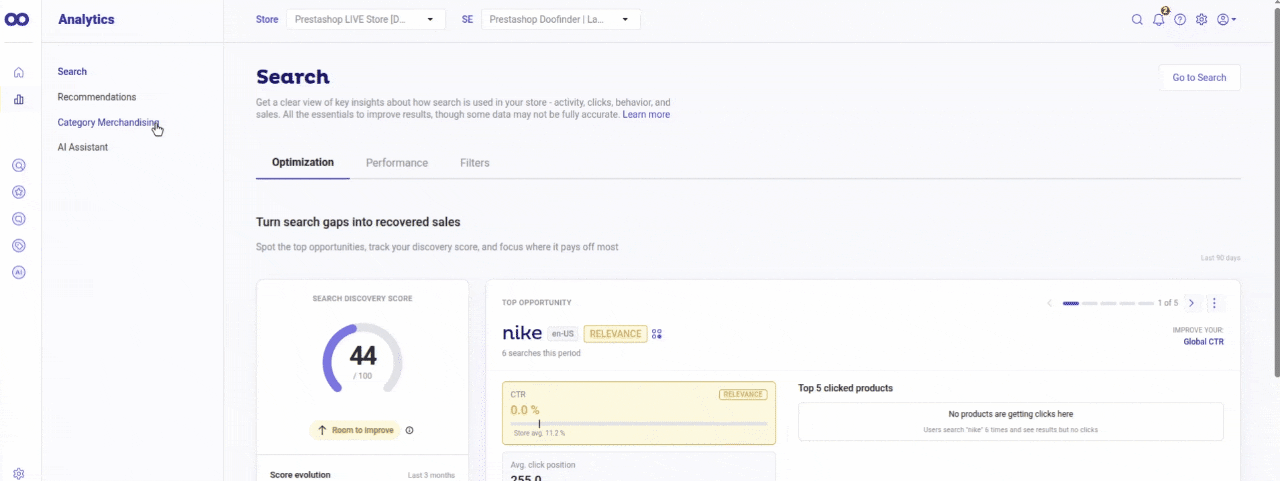Go to previous opportunity arrow

tap(1049, 303)
